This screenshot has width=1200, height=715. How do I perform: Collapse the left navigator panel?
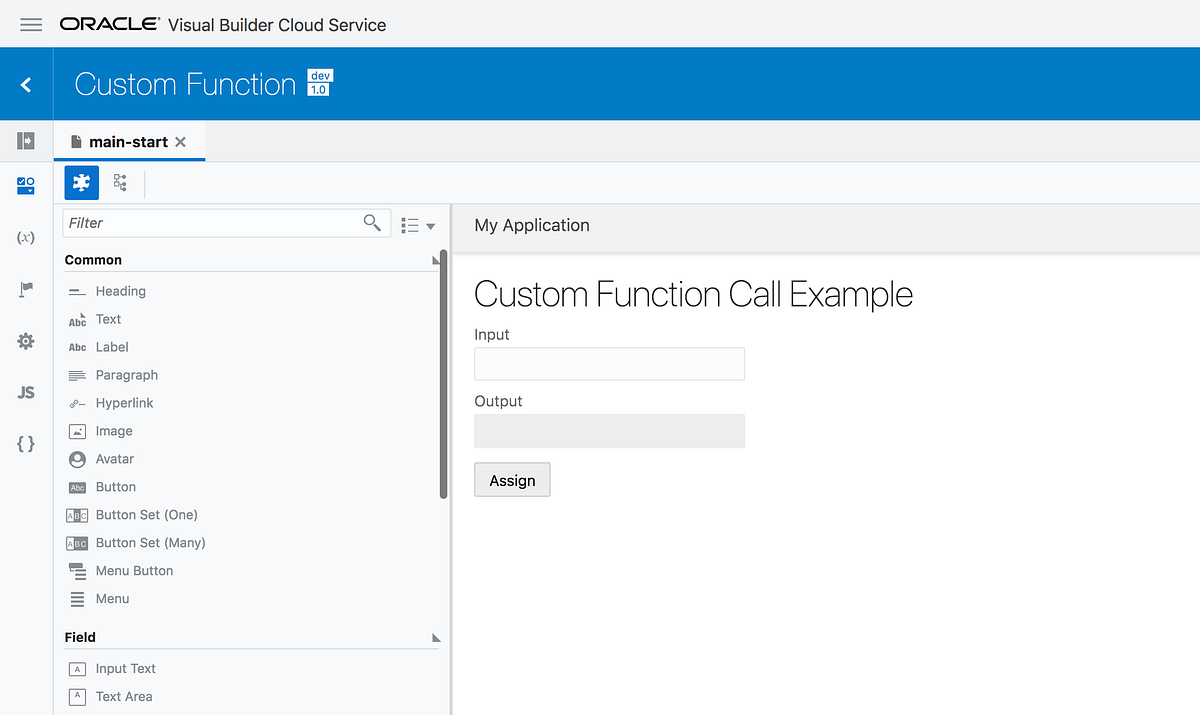click(x=25, y=140)
